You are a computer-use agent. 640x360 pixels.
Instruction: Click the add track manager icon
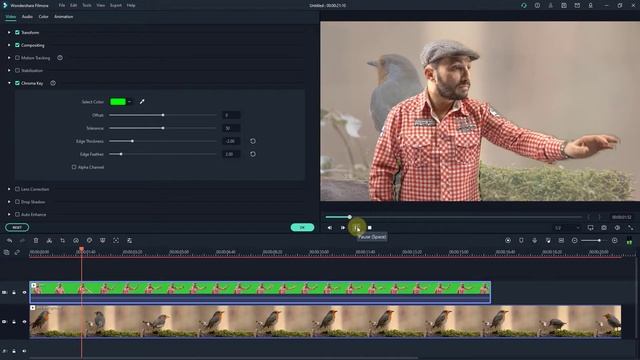click(x=7, y=253)
